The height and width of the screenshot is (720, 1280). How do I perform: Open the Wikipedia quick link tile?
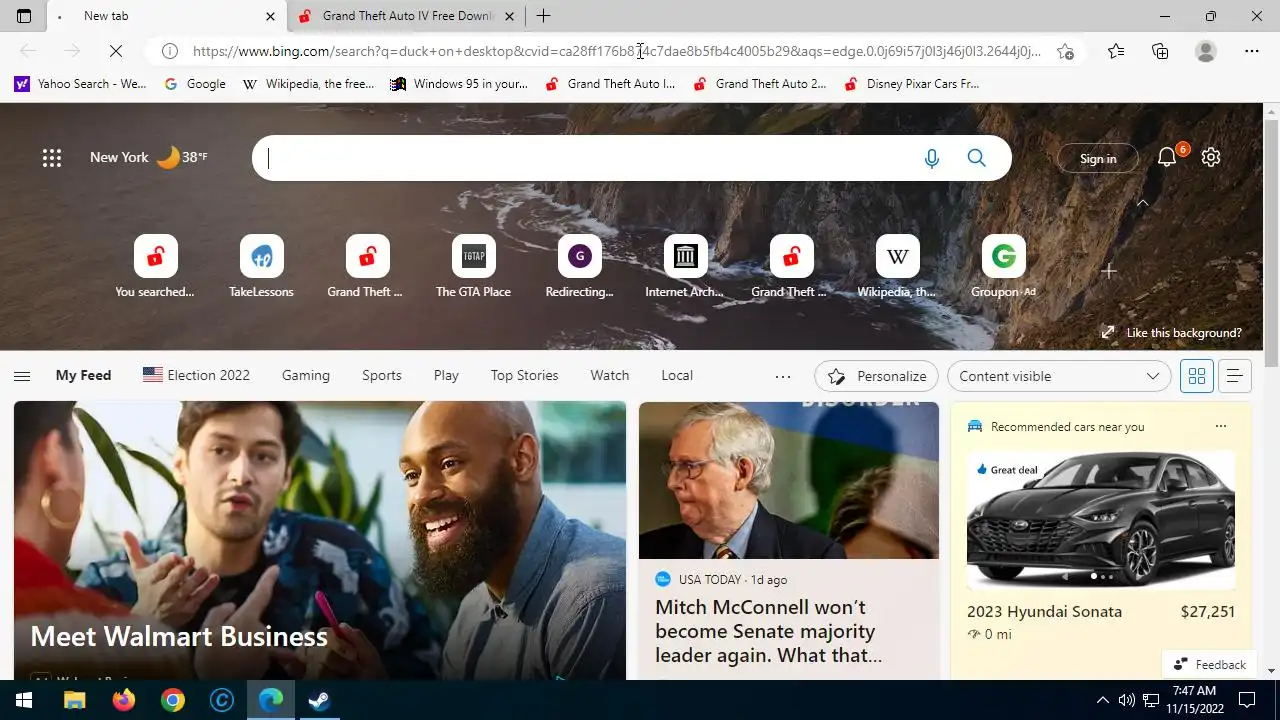897,267
